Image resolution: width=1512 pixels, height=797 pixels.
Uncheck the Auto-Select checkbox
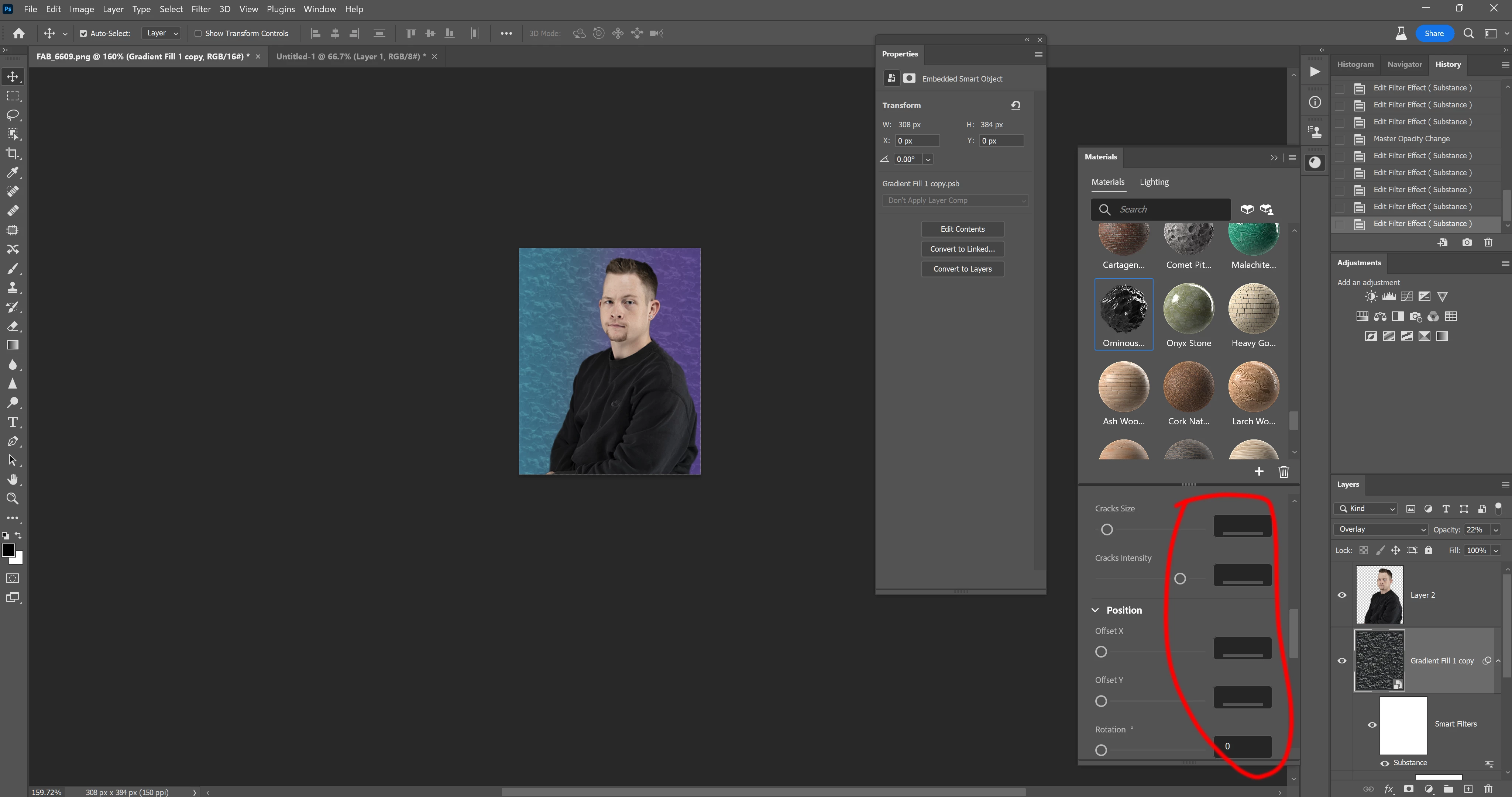point(83,34)
